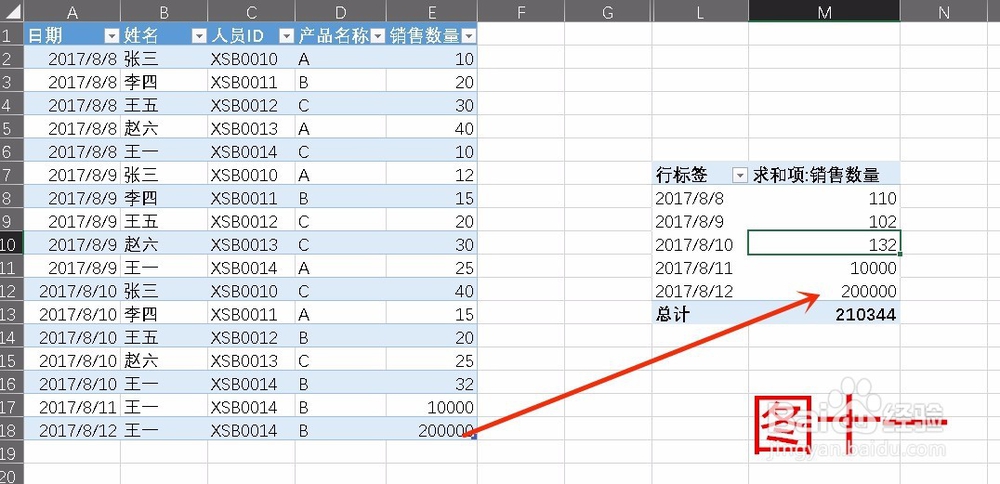Click the 总计 grand total label
This screenshot has width=1000, height=484.
pos(700,314)
